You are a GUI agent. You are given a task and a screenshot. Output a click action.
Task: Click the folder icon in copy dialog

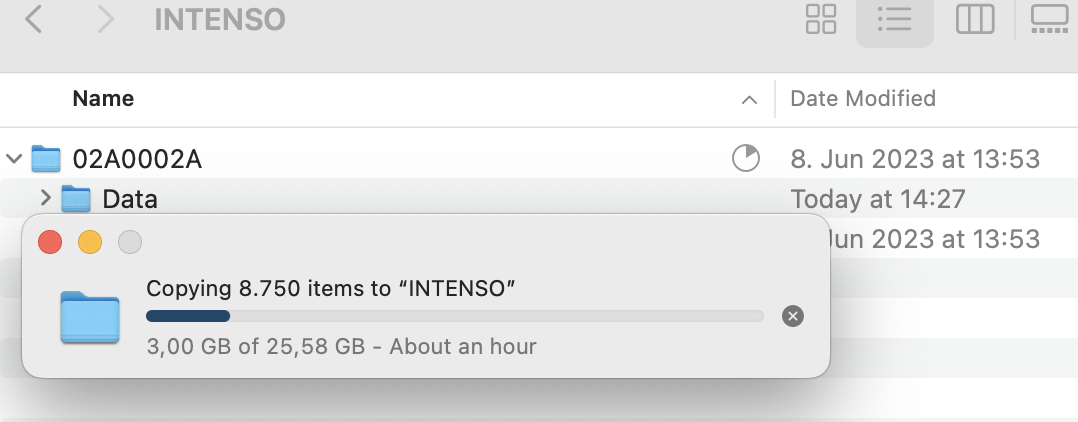[x=90, y=316]
